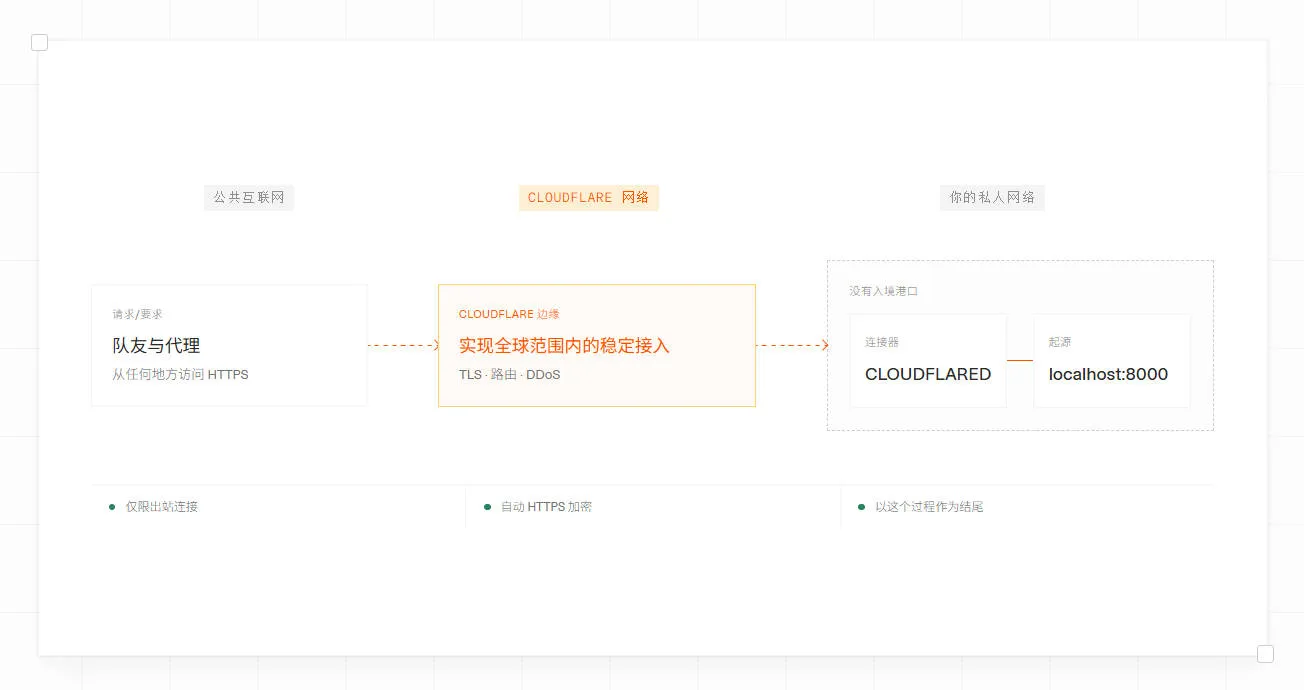Click the 起源 caption

pos(1060,342)
